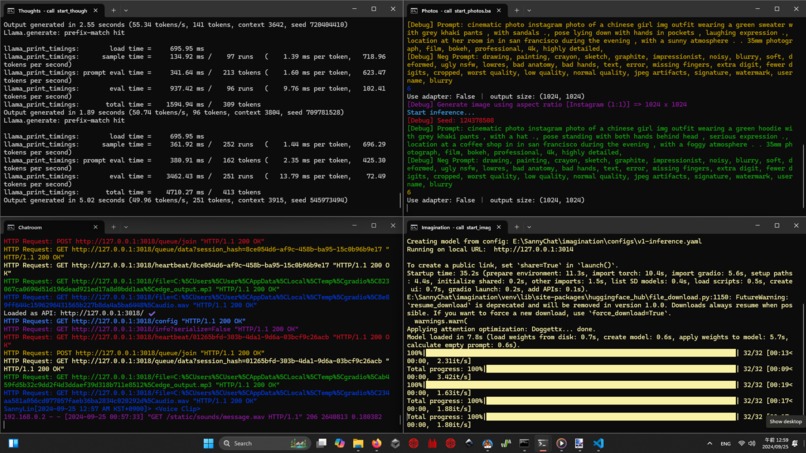806x453 pixels.
Task: Click the Start icon at far left of taskbar
Action: tap(13, 443)
